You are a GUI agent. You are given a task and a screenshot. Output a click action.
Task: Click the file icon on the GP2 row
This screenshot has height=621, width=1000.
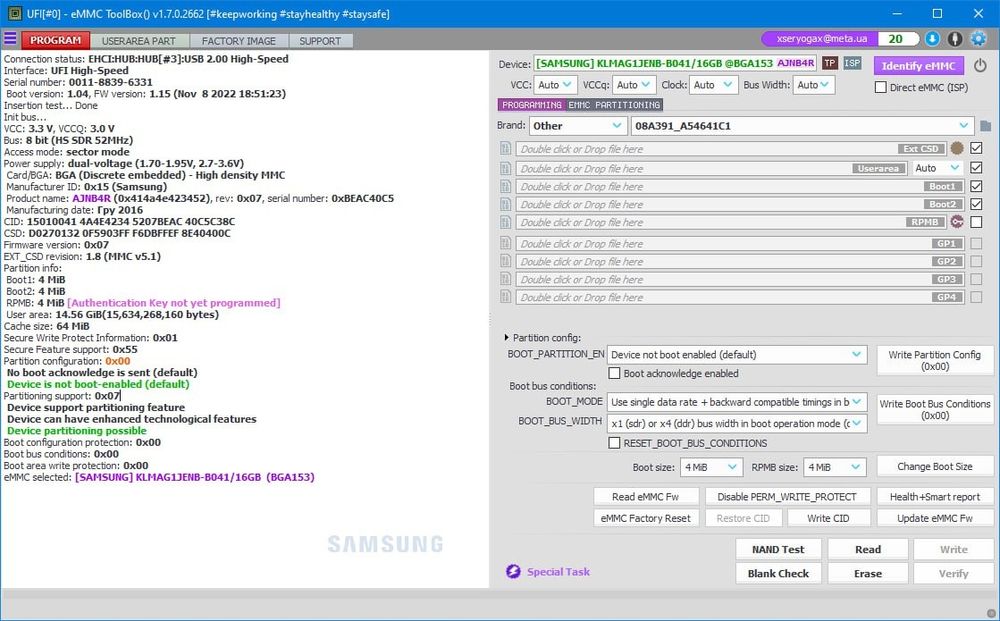pos(506,261)
